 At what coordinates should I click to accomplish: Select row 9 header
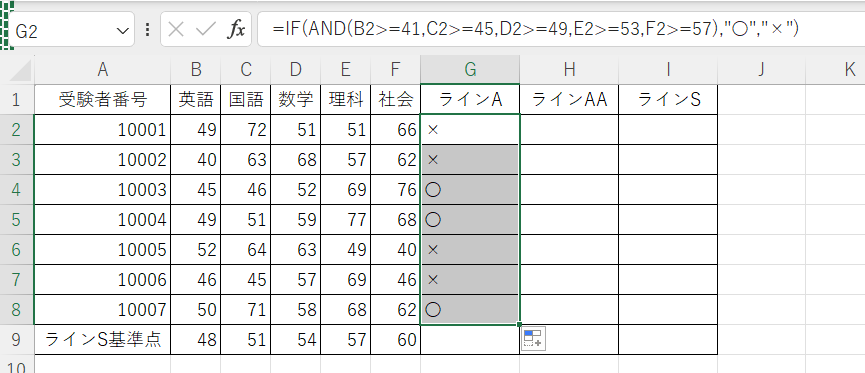[17, 339]
